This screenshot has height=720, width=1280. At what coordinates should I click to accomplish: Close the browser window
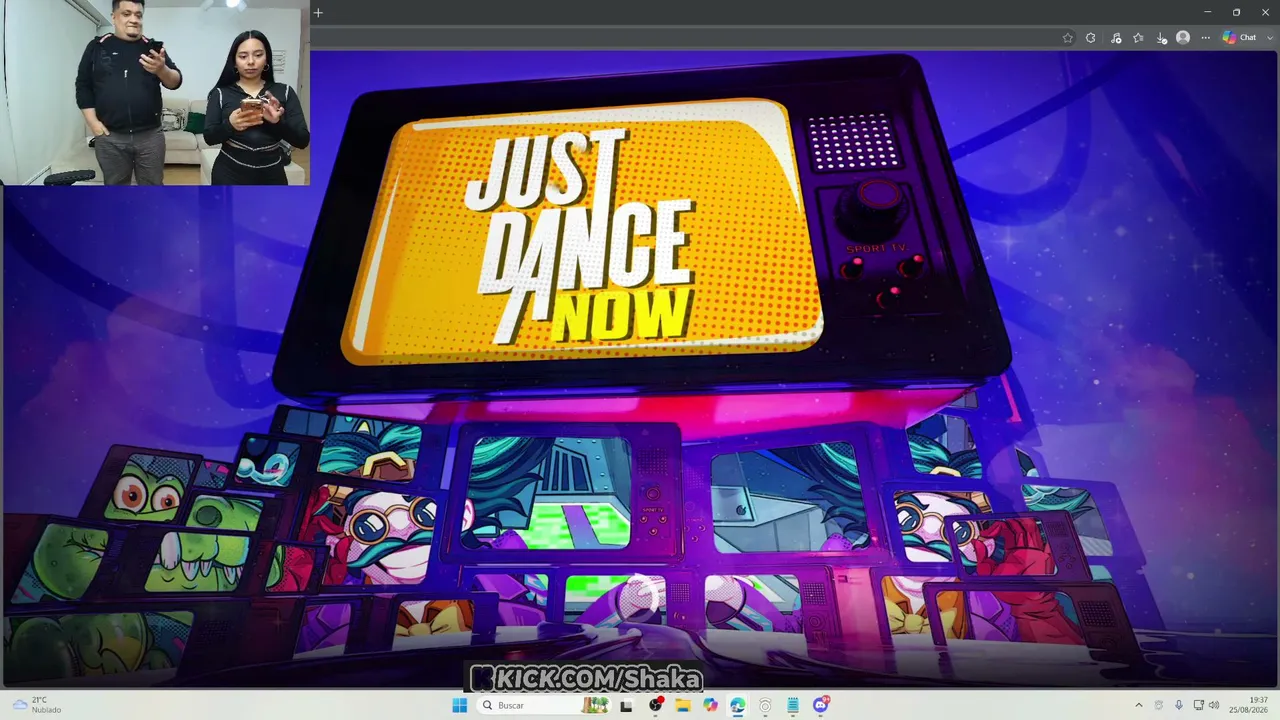click(1265, 13)
